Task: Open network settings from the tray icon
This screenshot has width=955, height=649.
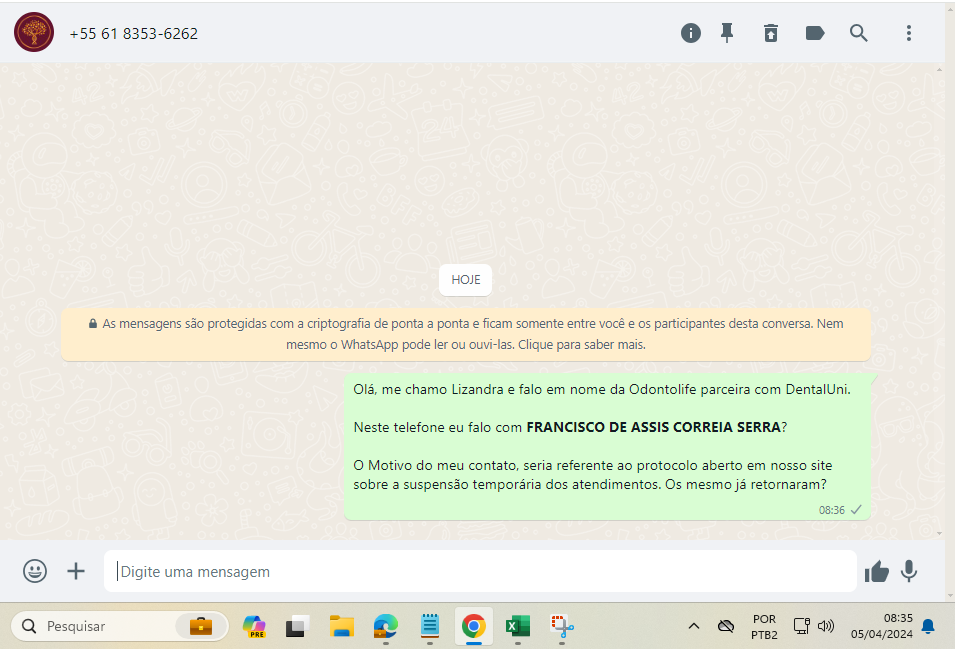Action: 802,626
